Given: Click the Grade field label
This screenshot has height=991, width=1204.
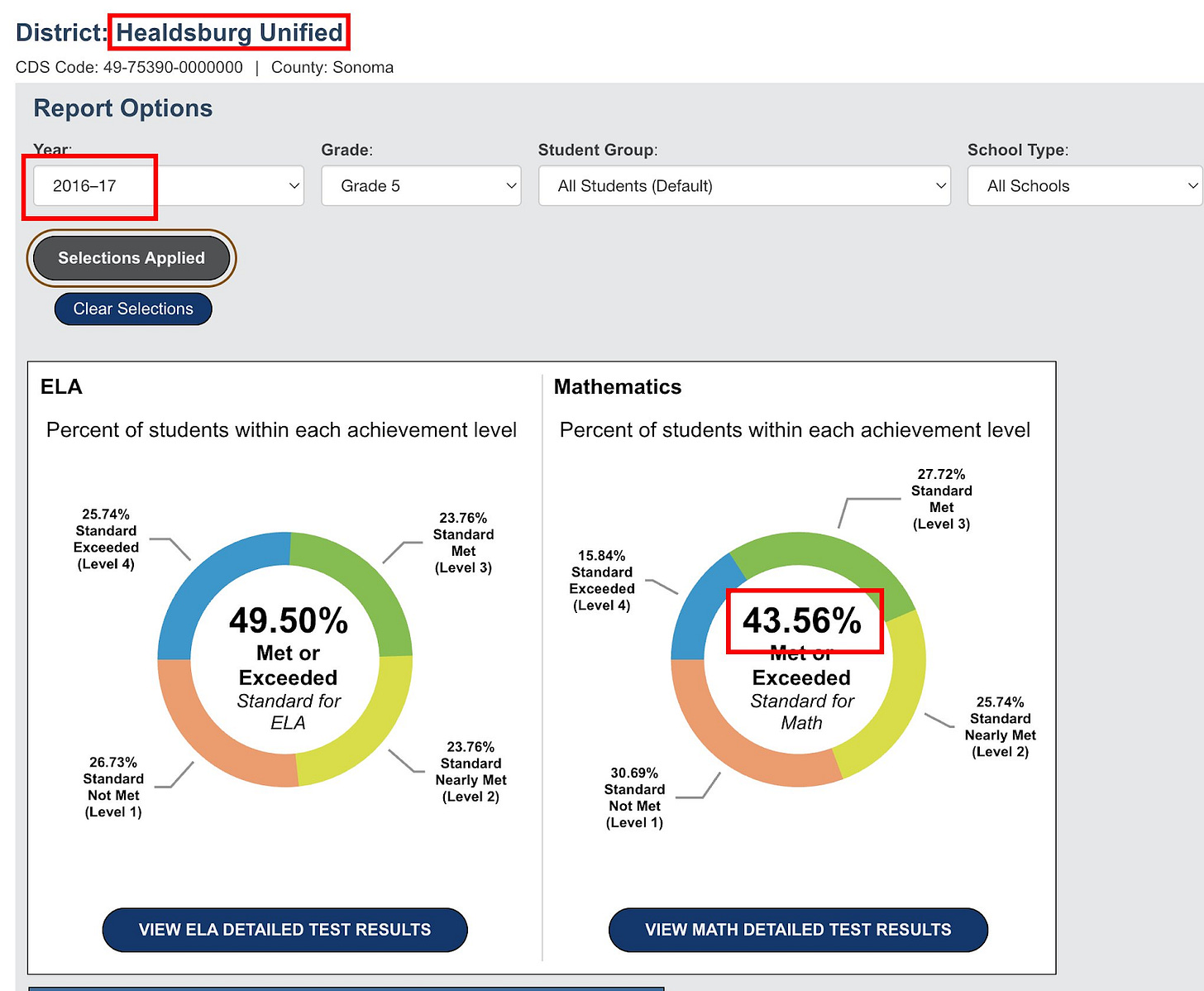Looking at the screenshot, I should [347, 150].
